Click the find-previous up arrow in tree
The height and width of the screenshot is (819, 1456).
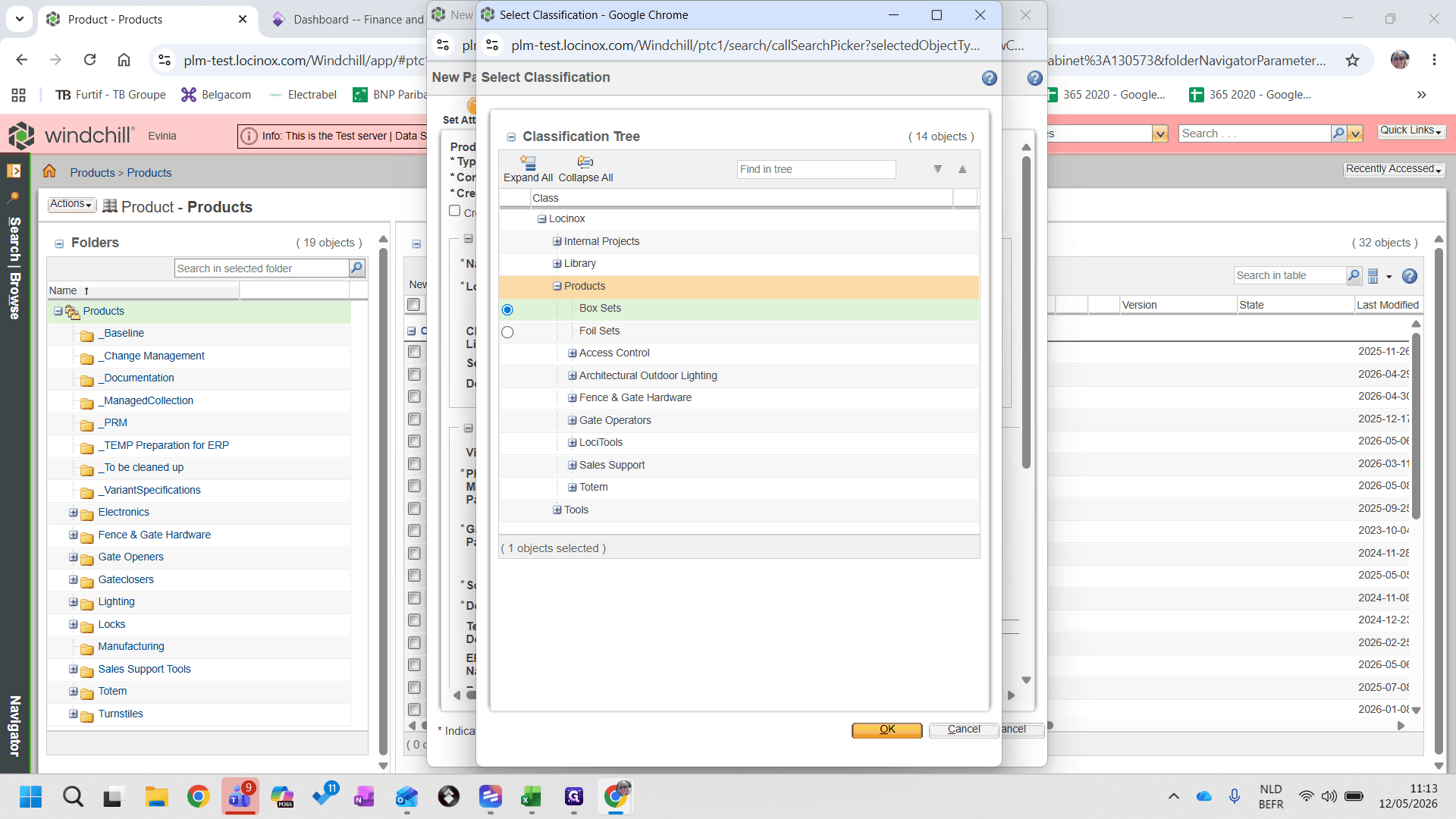962,169
